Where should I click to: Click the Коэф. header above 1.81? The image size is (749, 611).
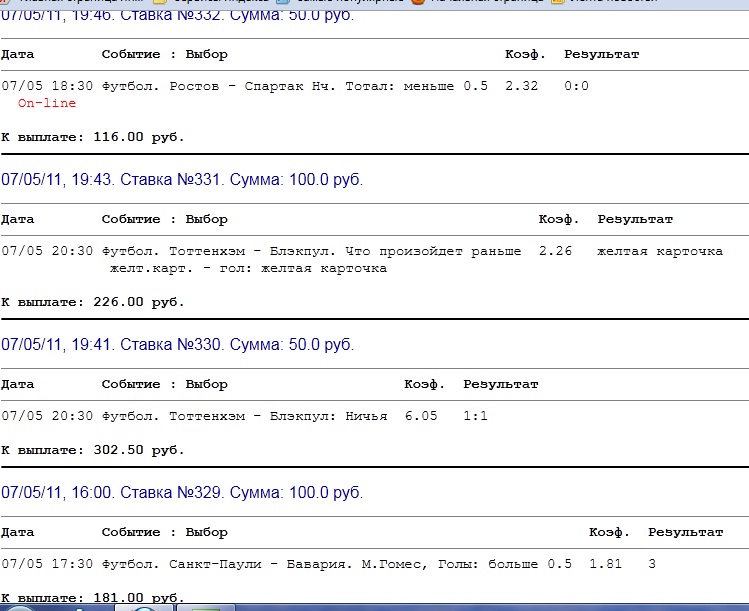tap(609, 532)
